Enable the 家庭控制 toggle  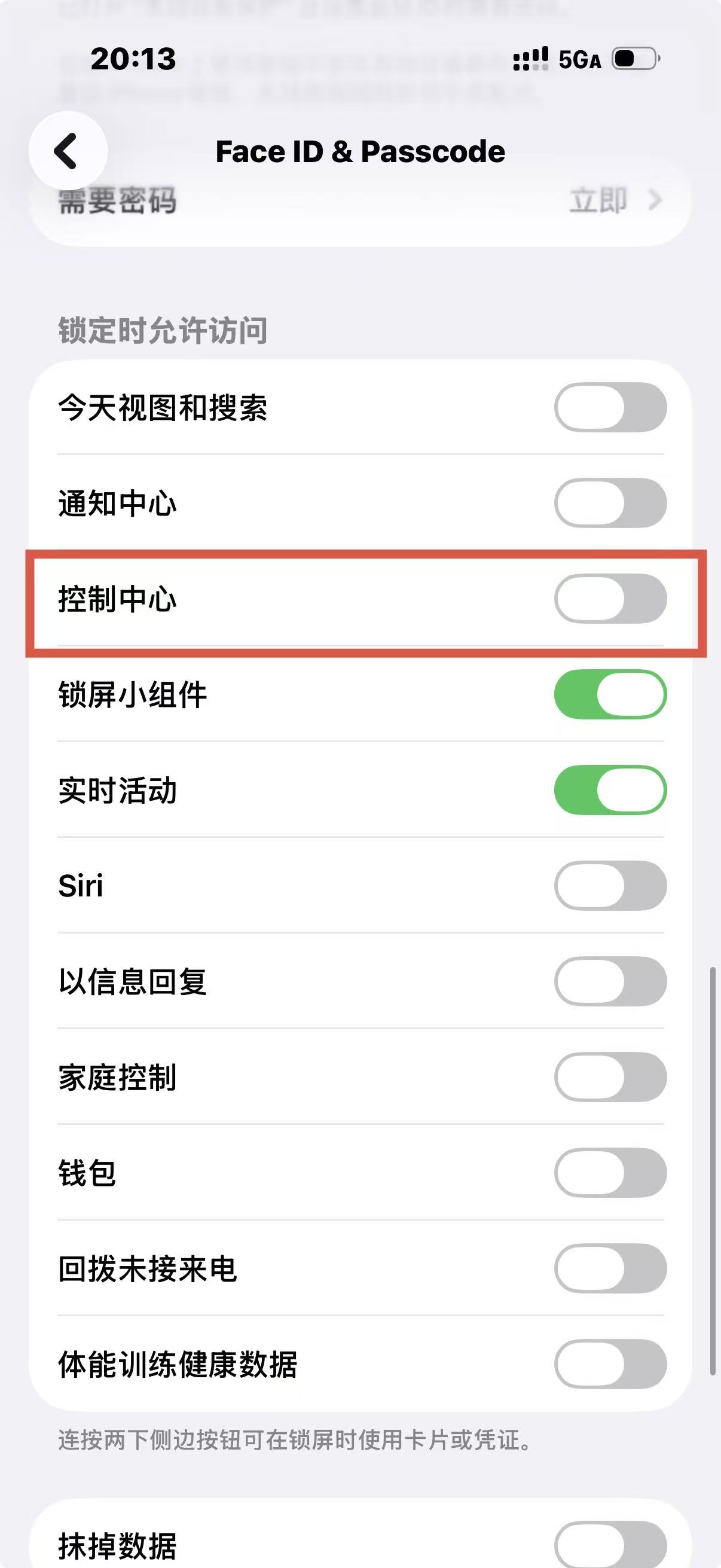610,1077
